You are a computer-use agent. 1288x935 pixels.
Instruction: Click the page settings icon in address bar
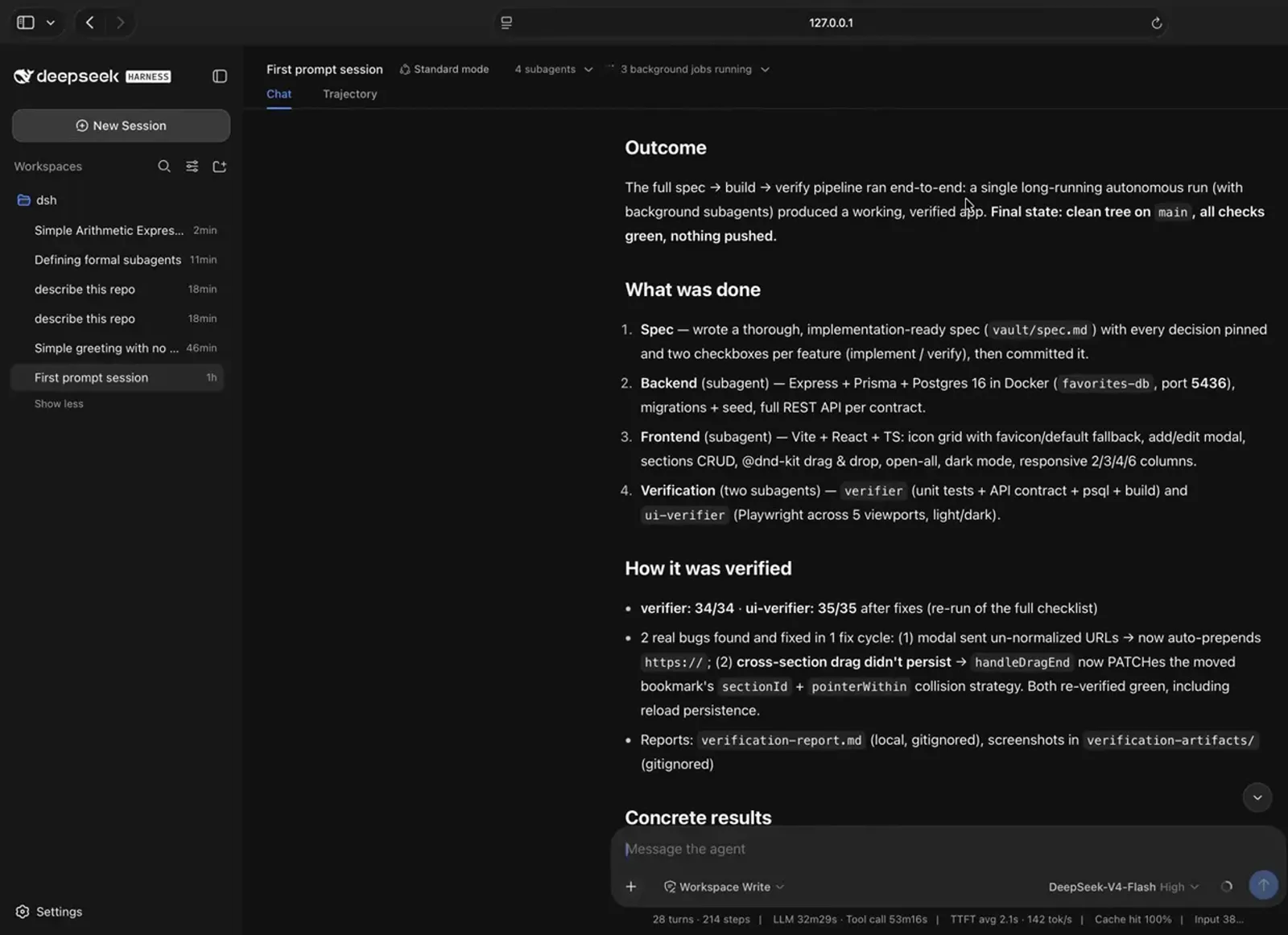pos(506,23)
